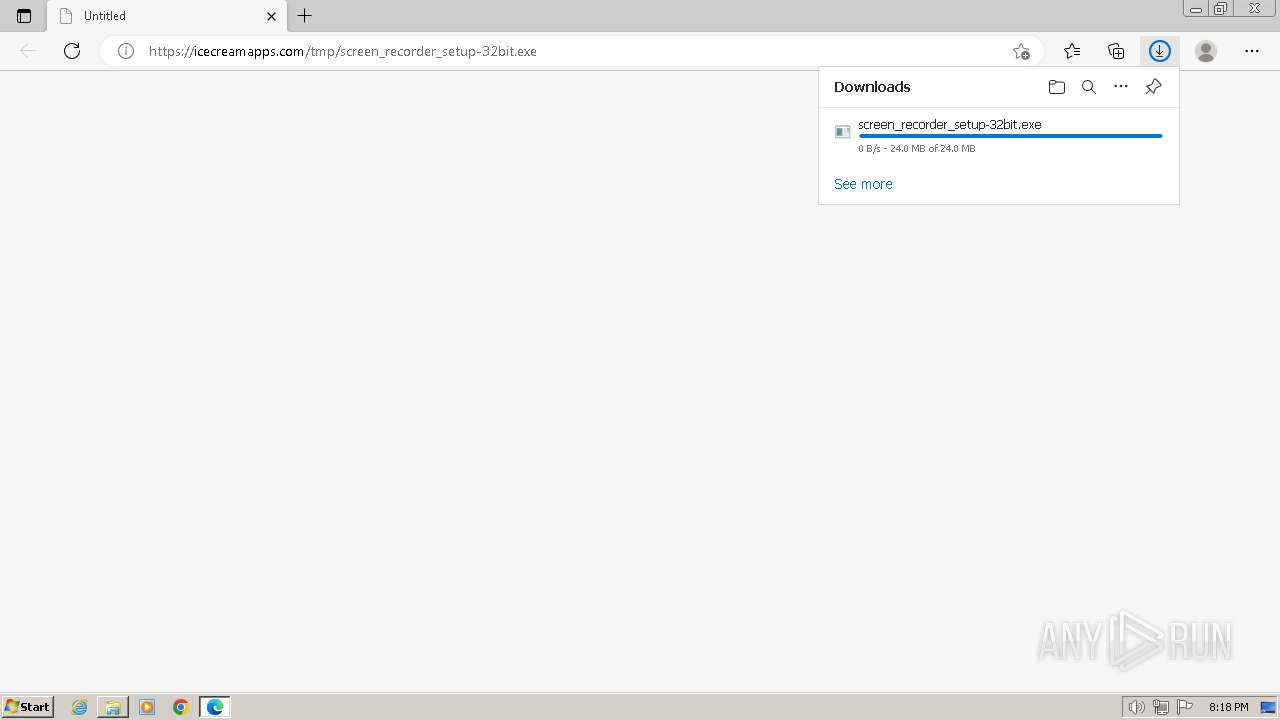The image size is (1280, 720).
Task: Open browser Settings and more menu
Action: coord(1252,51)
